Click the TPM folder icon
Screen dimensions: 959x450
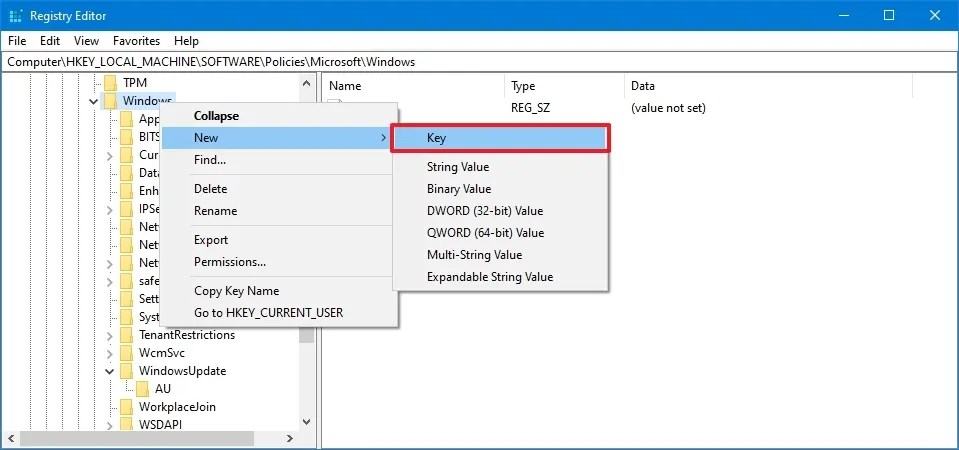(x=111, y=83)
